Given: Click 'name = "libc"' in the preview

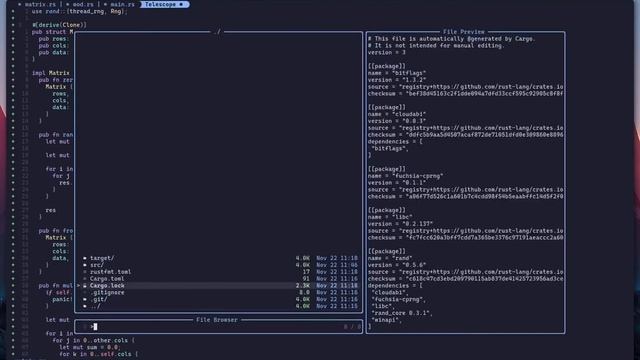Looking at the screenshot, I should tap(390, 217).
